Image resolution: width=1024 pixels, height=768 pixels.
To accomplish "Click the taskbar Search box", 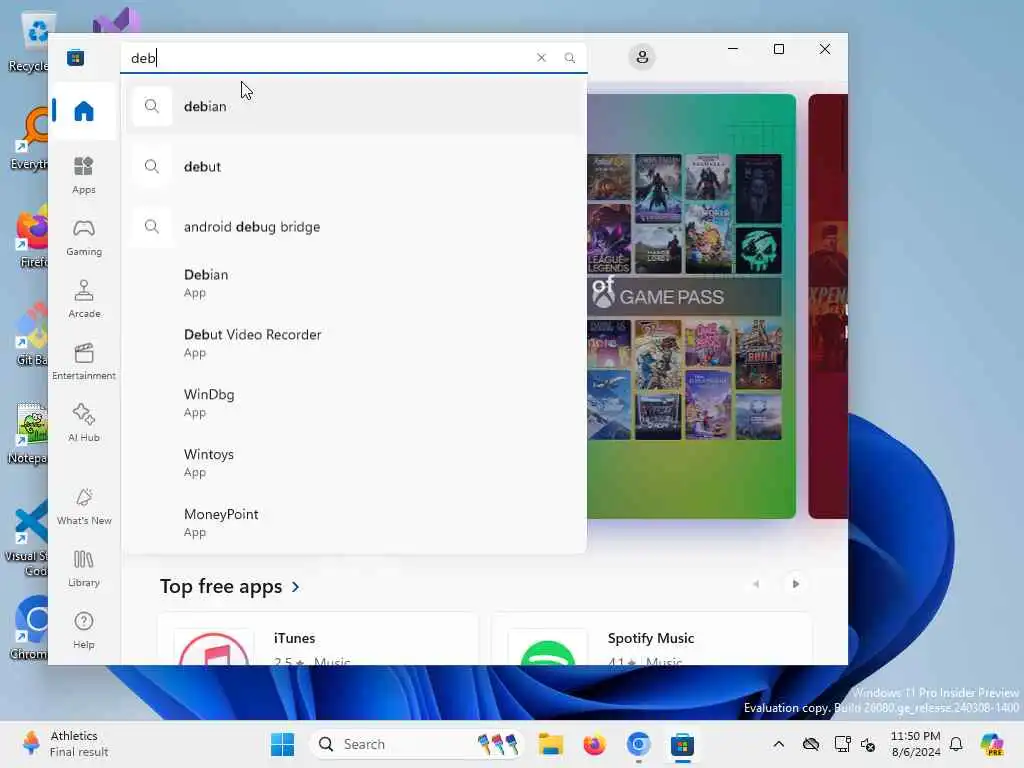I will (x=417, y=744).
